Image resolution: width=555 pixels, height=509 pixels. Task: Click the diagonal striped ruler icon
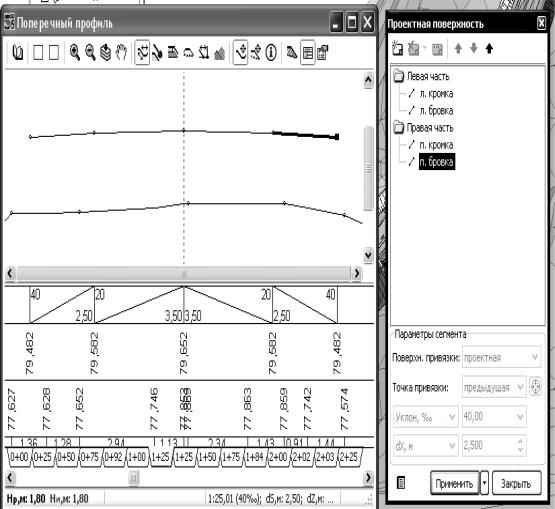pyautogui.click(x=292, y=52)
